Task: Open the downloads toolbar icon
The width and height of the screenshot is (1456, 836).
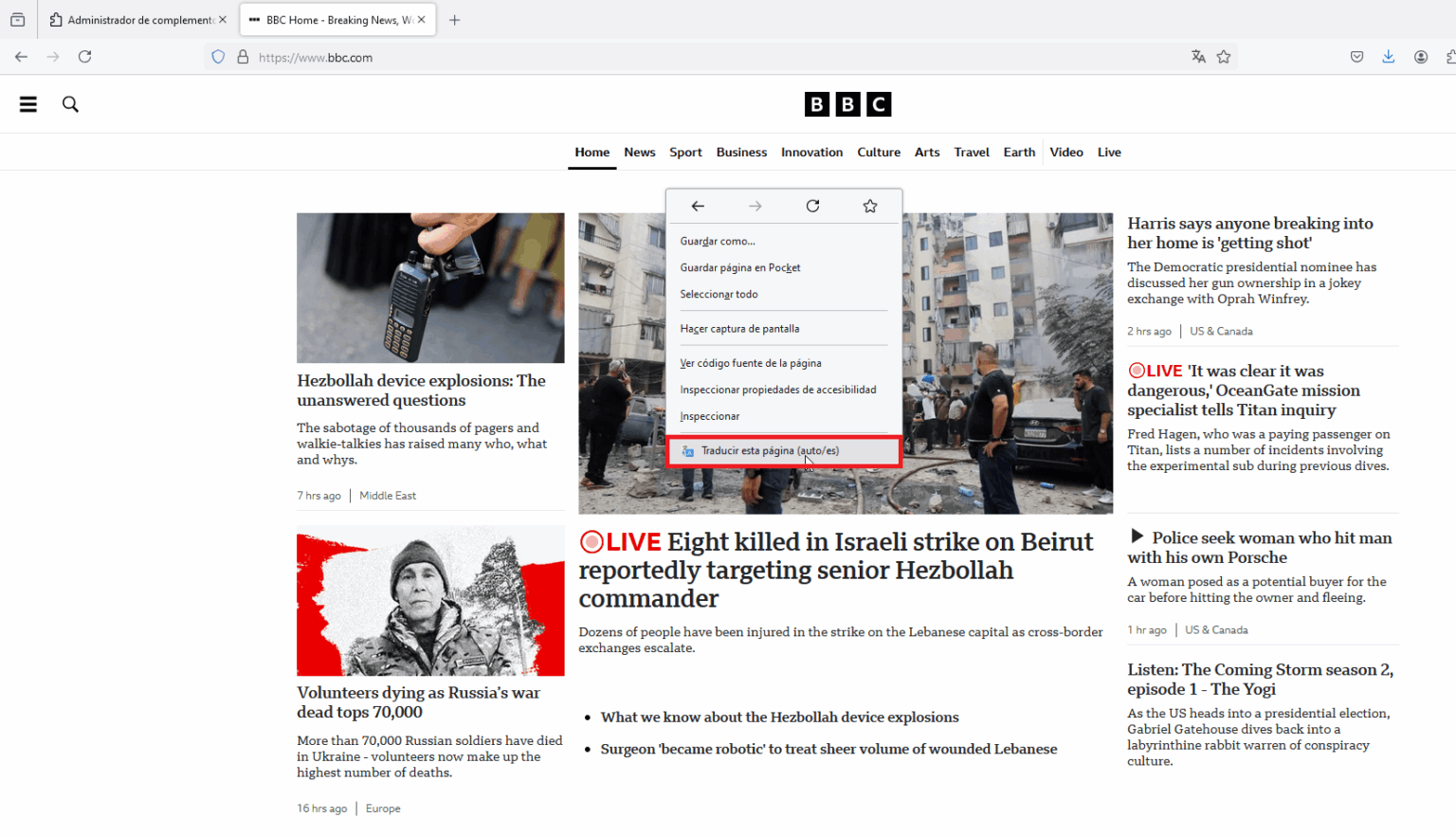Action: (x=1388, y=57)
